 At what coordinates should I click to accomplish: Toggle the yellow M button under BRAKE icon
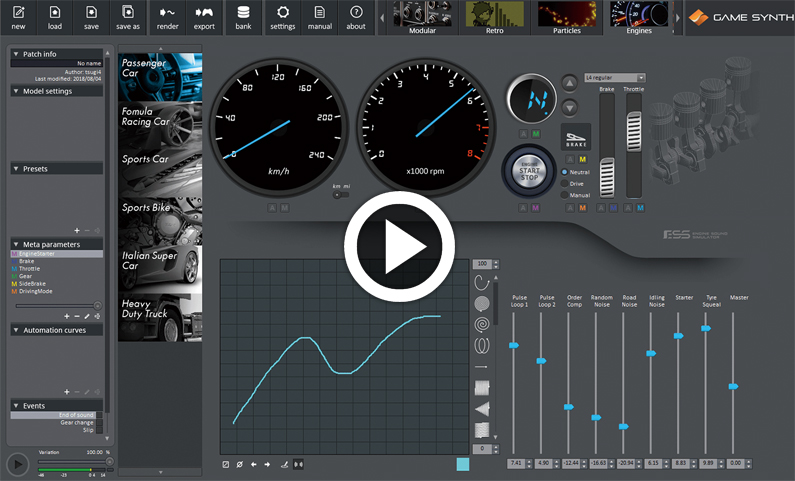pos(583,159)
